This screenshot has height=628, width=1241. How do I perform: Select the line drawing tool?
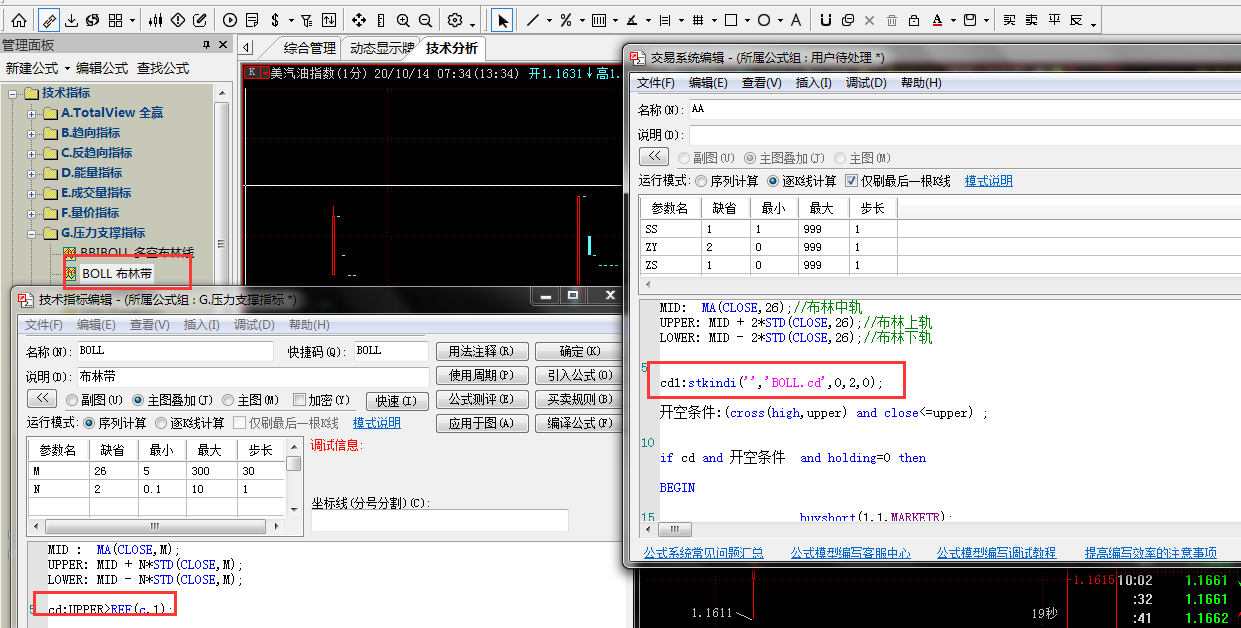[x=533, y=20]
